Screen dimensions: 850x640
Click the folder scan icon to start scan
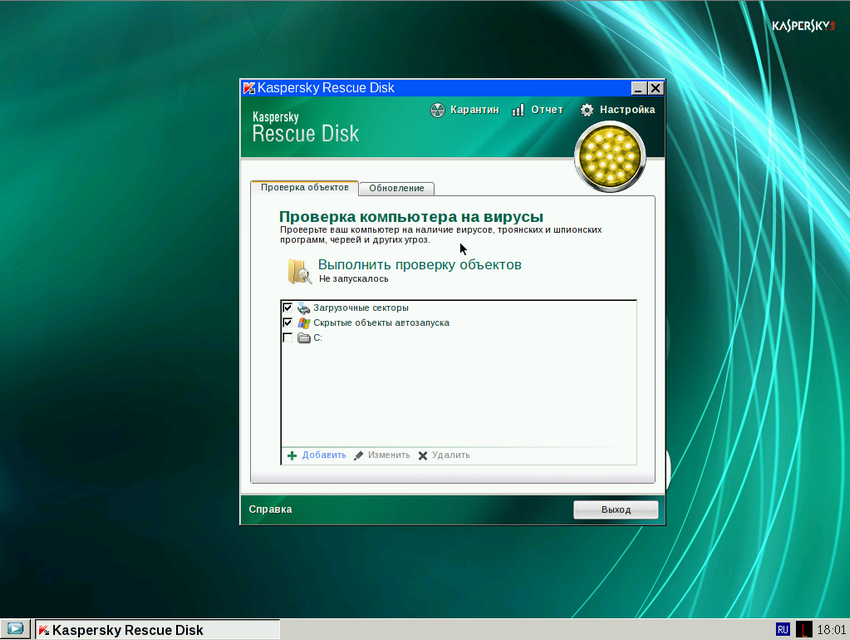point(298,271)
